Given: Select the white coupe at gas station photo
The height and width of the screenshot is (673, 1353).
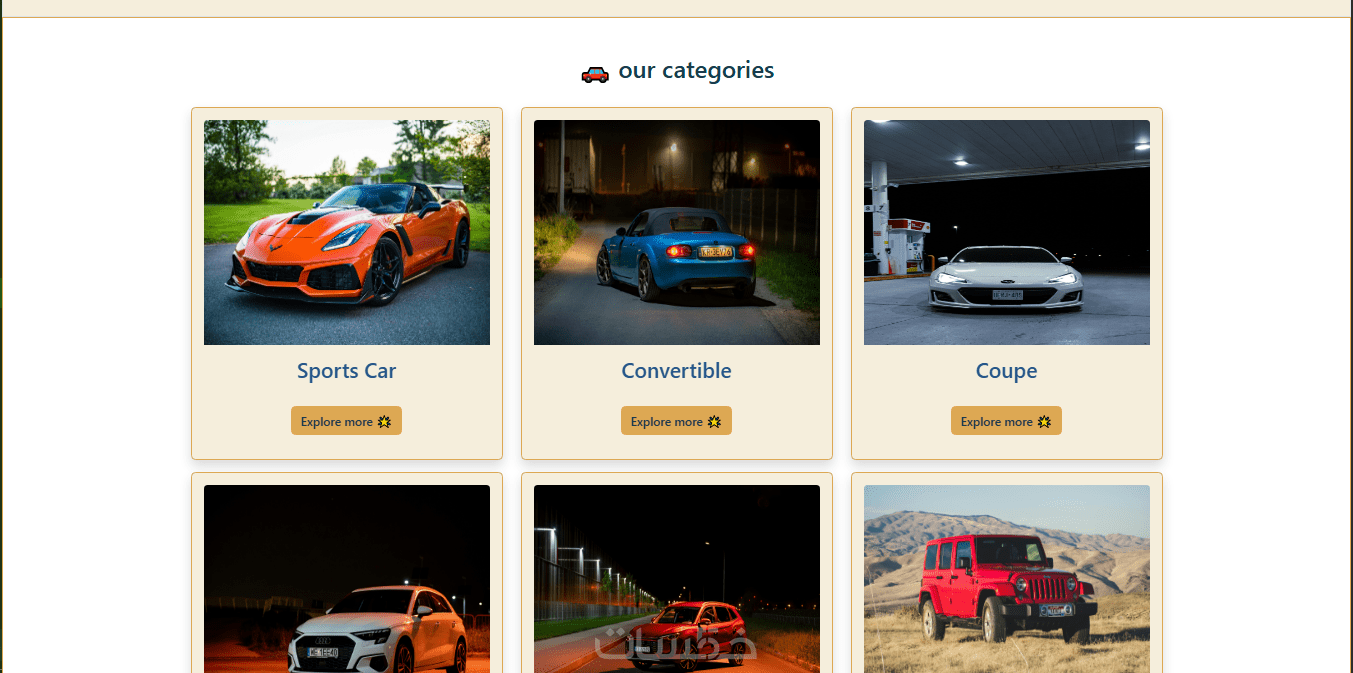Looking at the screenshot, I should point(1007,233).
